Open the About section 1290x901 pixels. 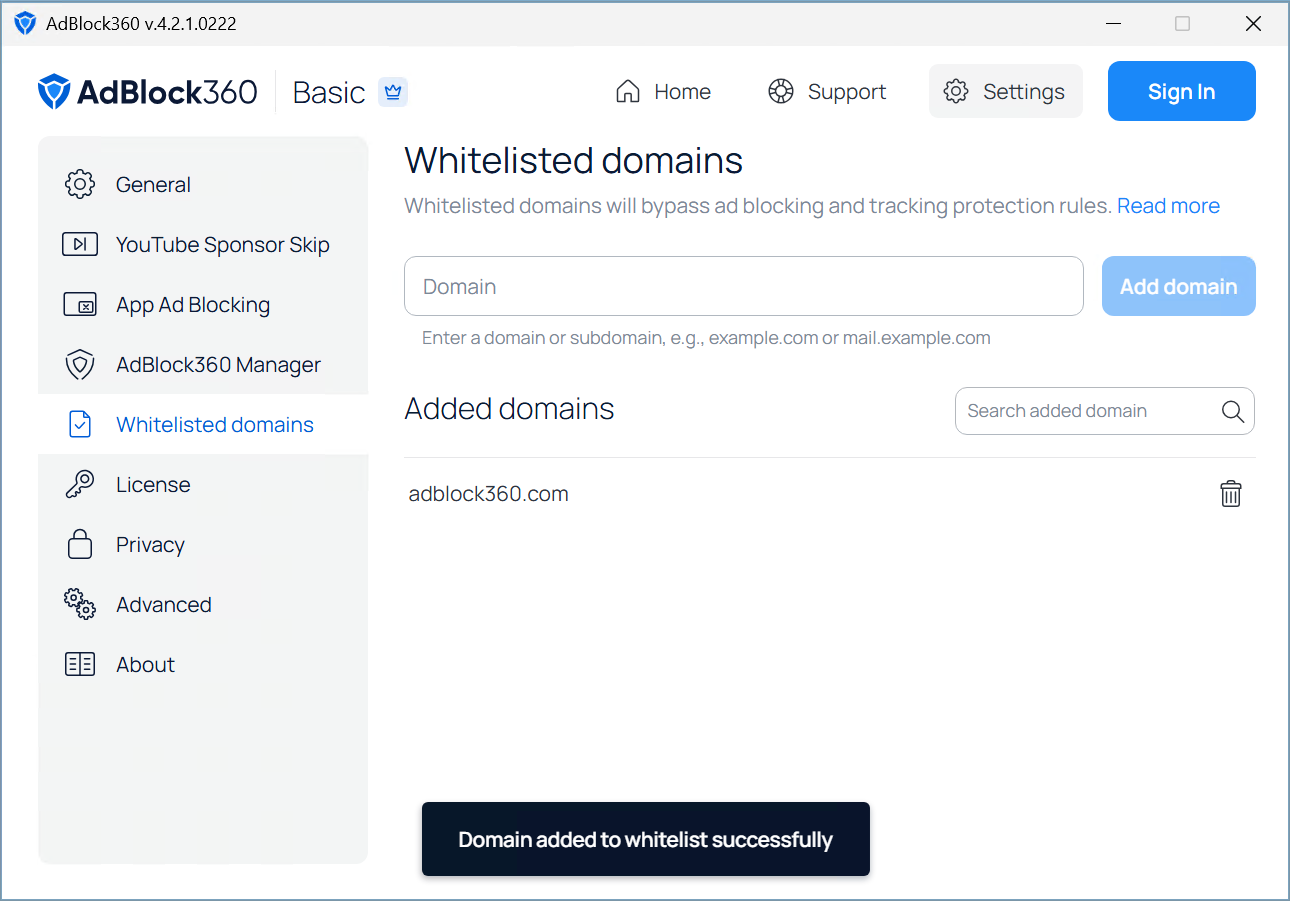click(x=203, y=664)
